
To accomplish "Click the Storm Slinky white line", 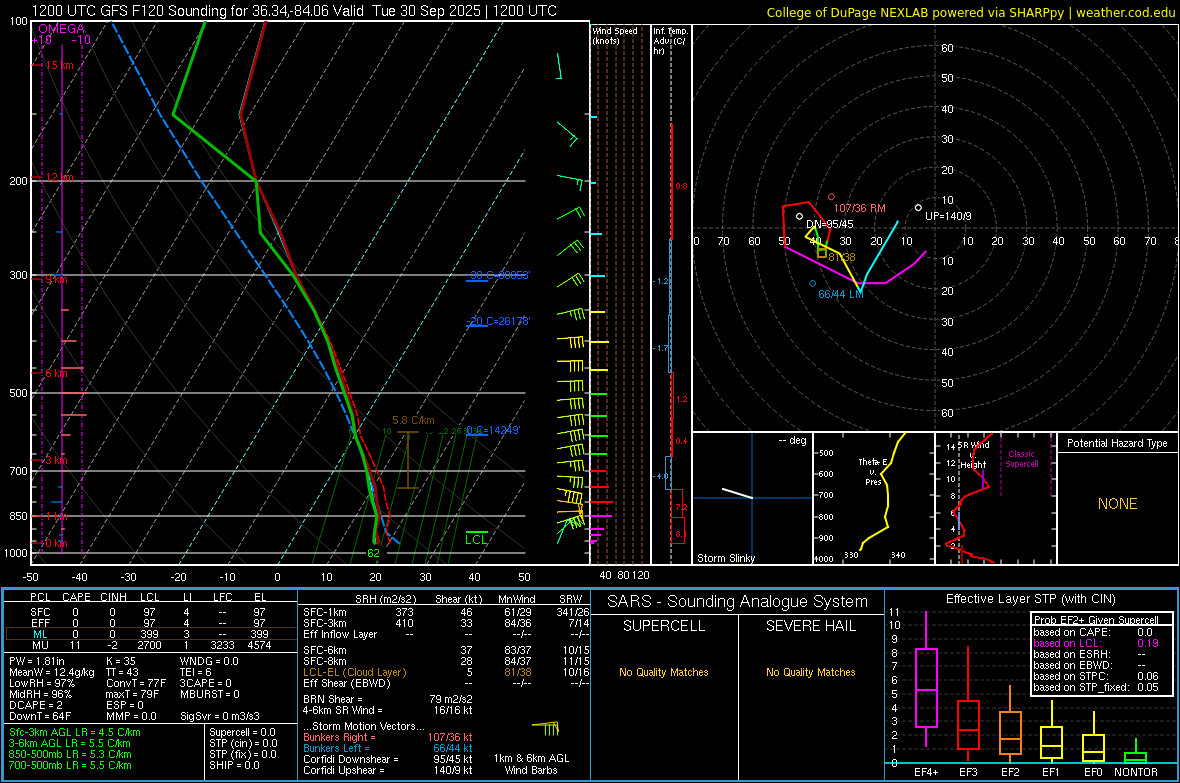I will pyautogui.click(x=738, y=493).
